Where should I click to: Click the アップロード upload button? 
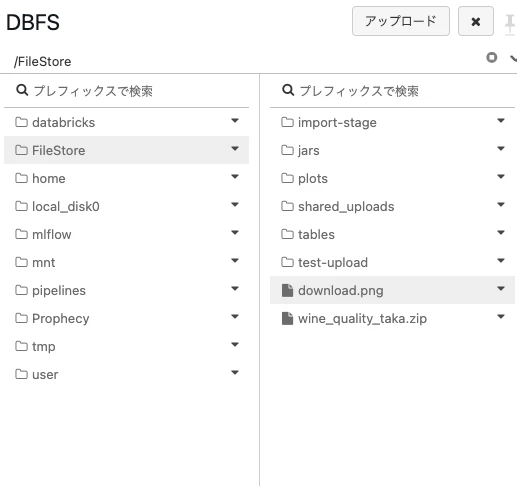pyautogui.click(x=401, y=21)
